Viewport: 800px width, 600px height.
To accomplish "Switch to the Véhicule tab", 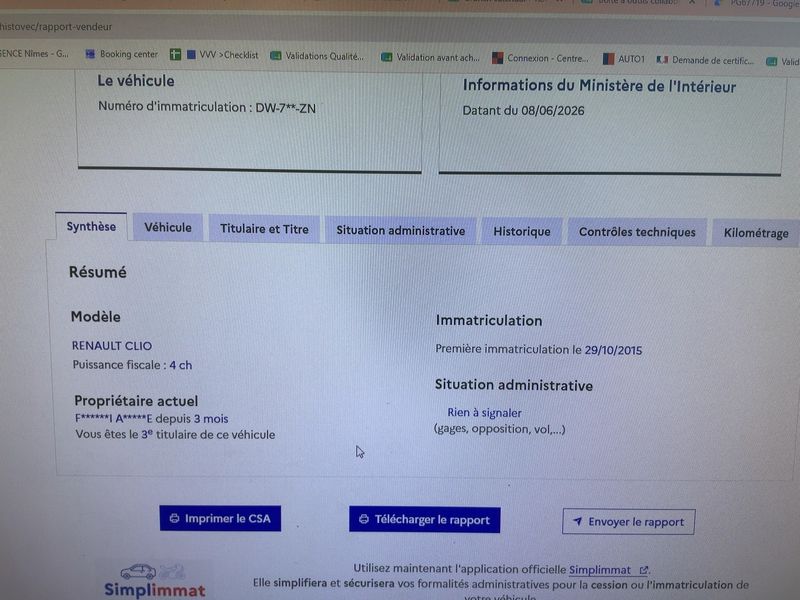I will tap(168, 228).
